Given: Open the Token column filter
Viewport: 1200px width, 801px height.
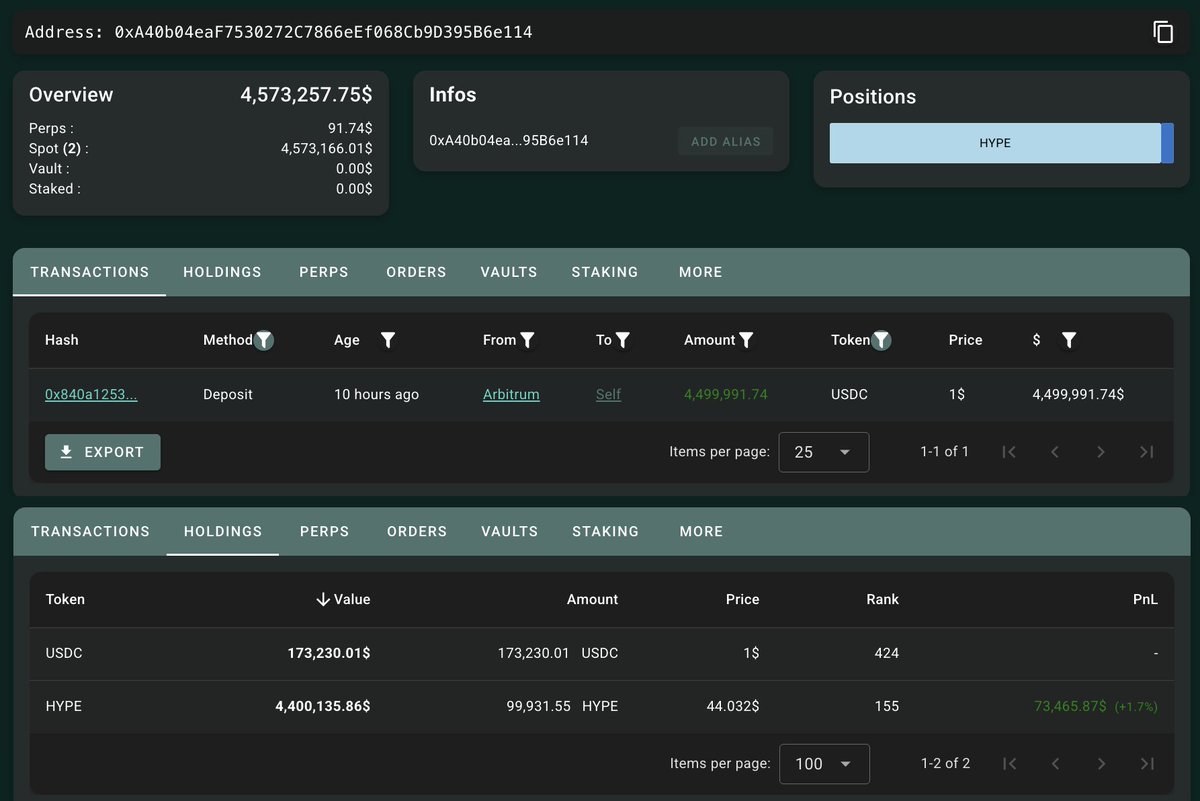Looking at the screenshot, I should click(x=881, y=340).
